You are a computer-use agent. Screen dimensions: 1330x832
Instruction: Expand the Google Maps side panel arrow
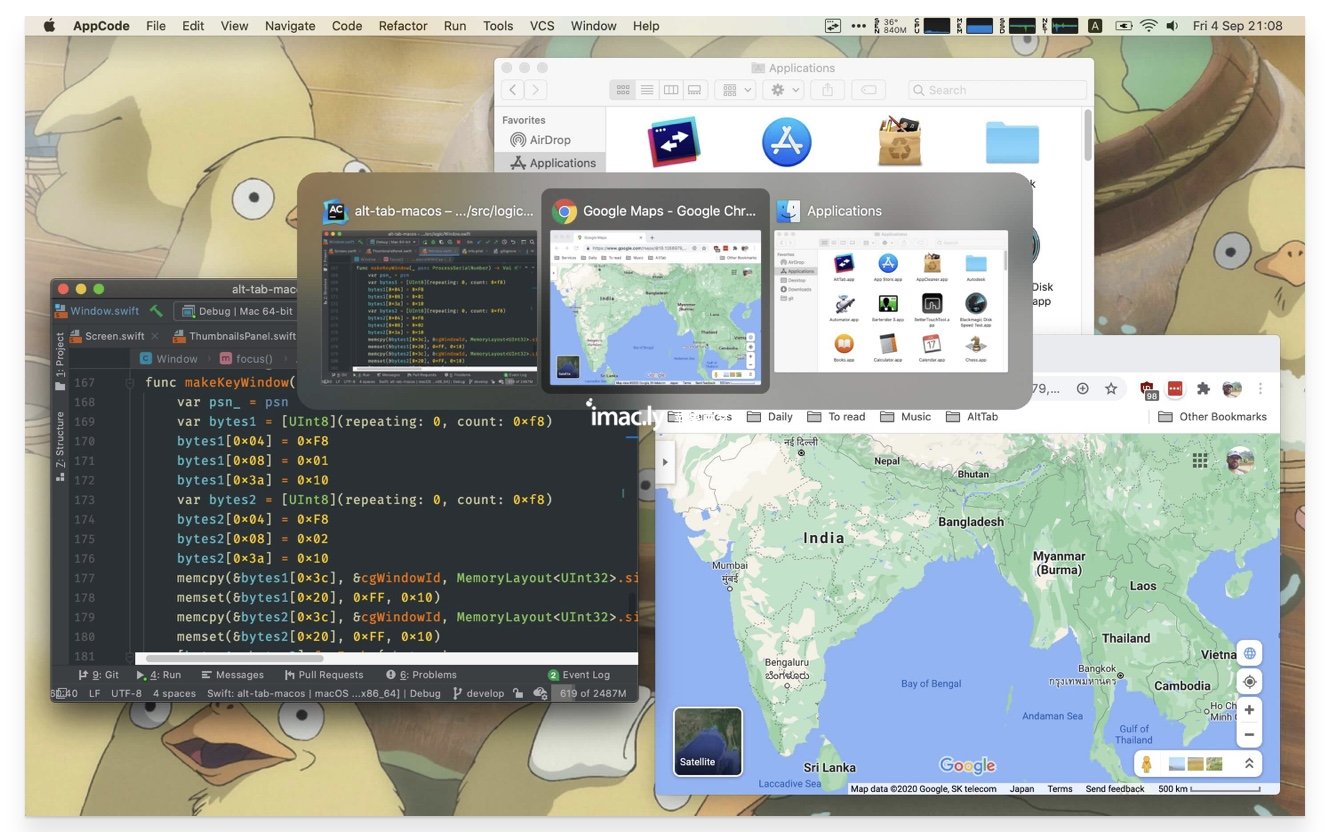pos(665,462)
